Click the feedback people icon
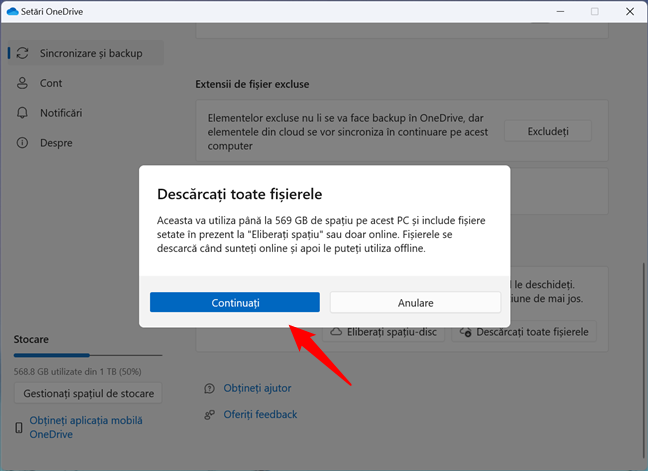 (x=210, y=414)
